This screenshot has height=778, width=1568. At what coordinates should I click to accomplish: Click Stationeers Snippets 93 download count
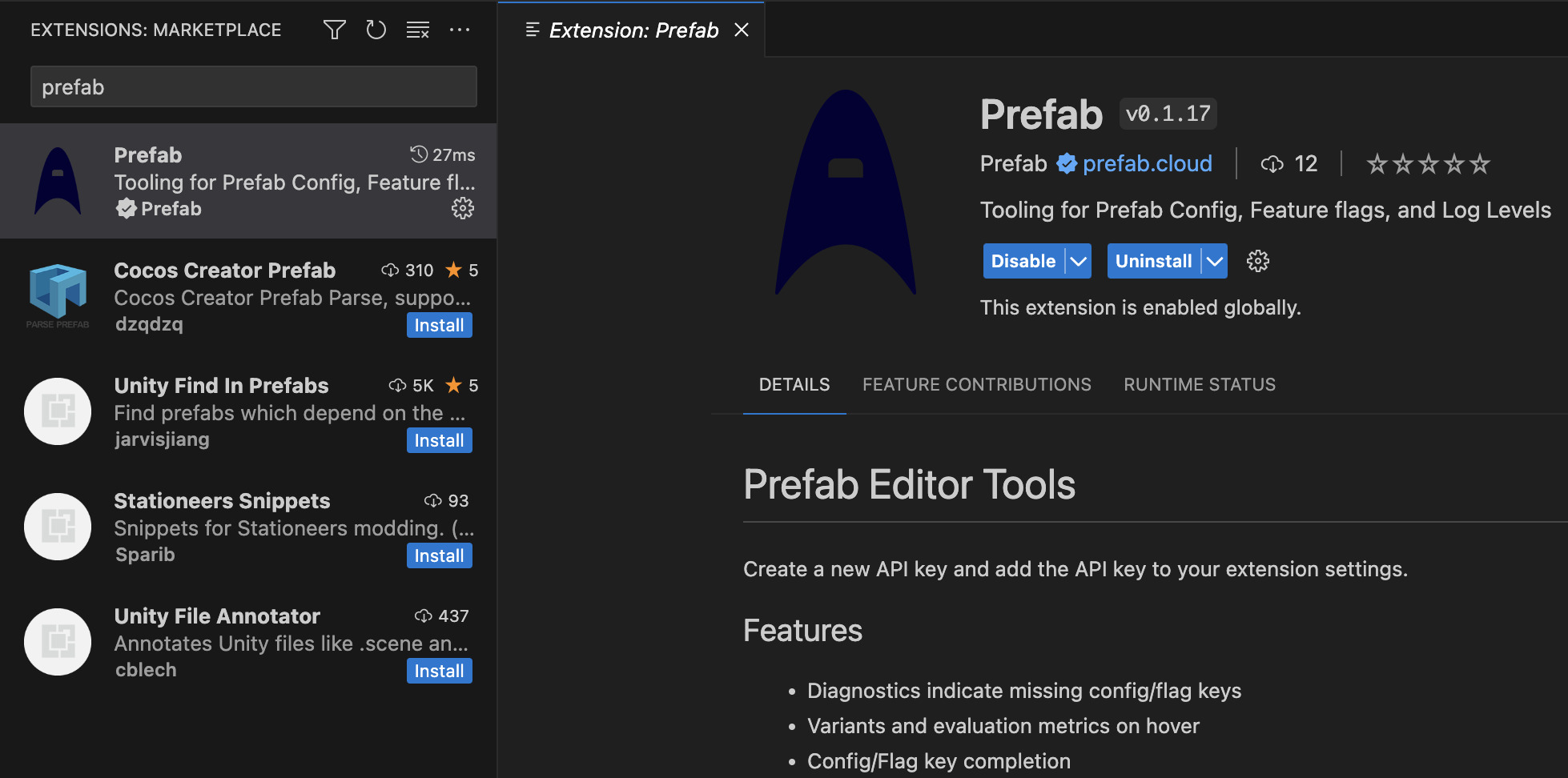click(446, 501)
